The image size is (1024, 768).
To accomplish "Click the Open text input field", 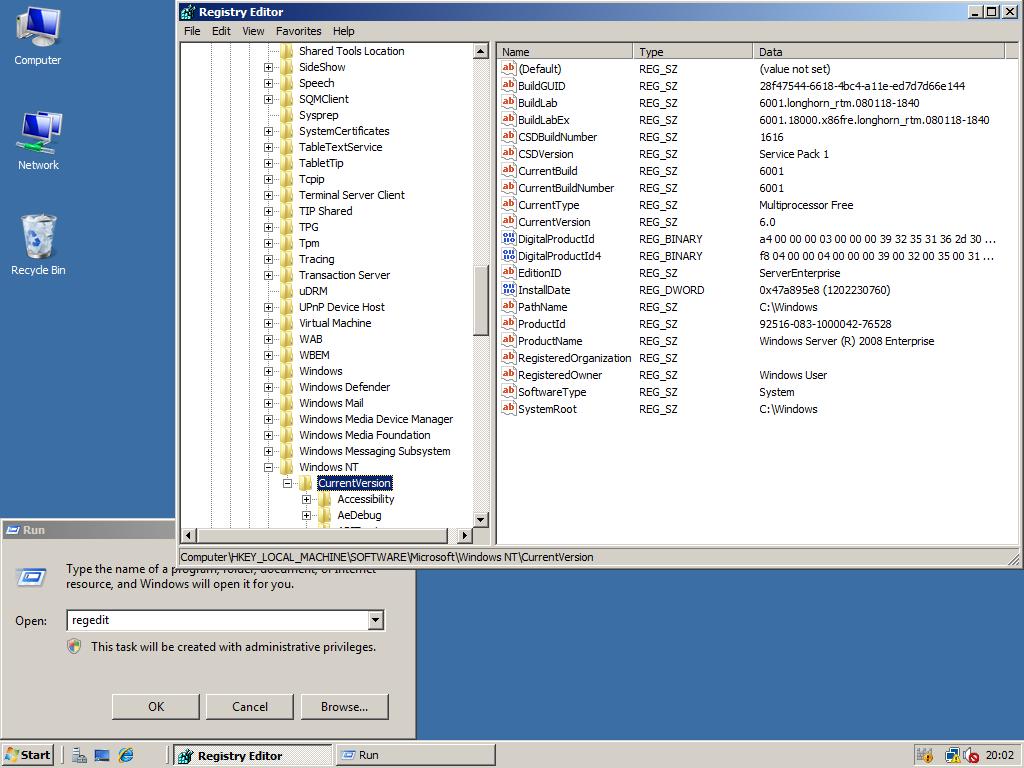I will coord(217,620).
